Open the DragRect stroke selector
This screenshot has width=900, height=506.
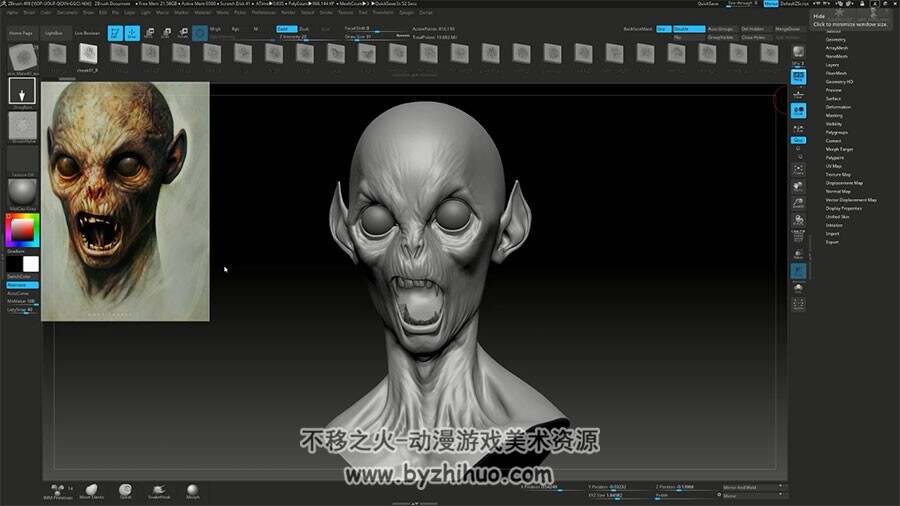coord(22,92)
